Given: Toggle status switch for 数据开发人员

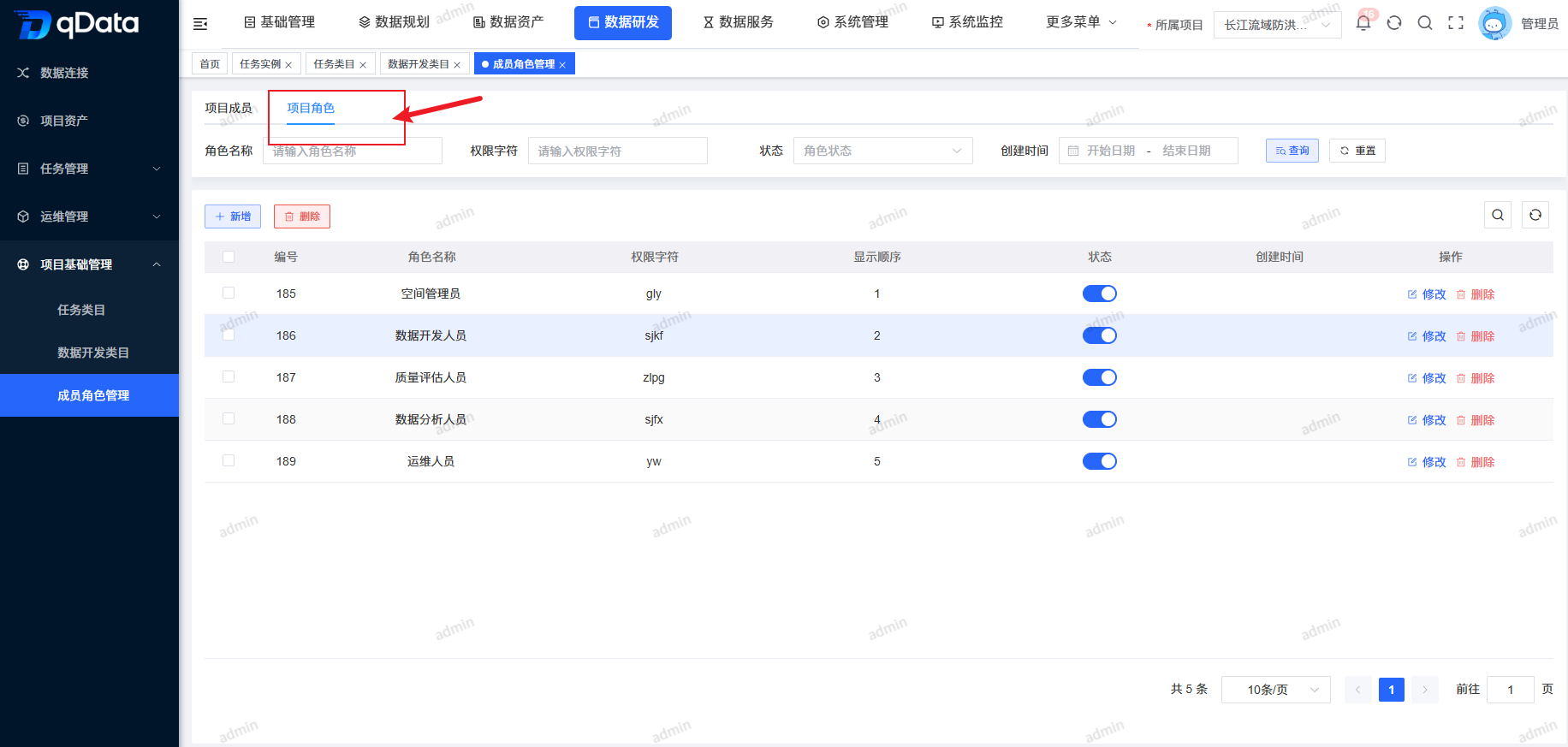Looking at the screenshot, I should tap(1100, 335).
